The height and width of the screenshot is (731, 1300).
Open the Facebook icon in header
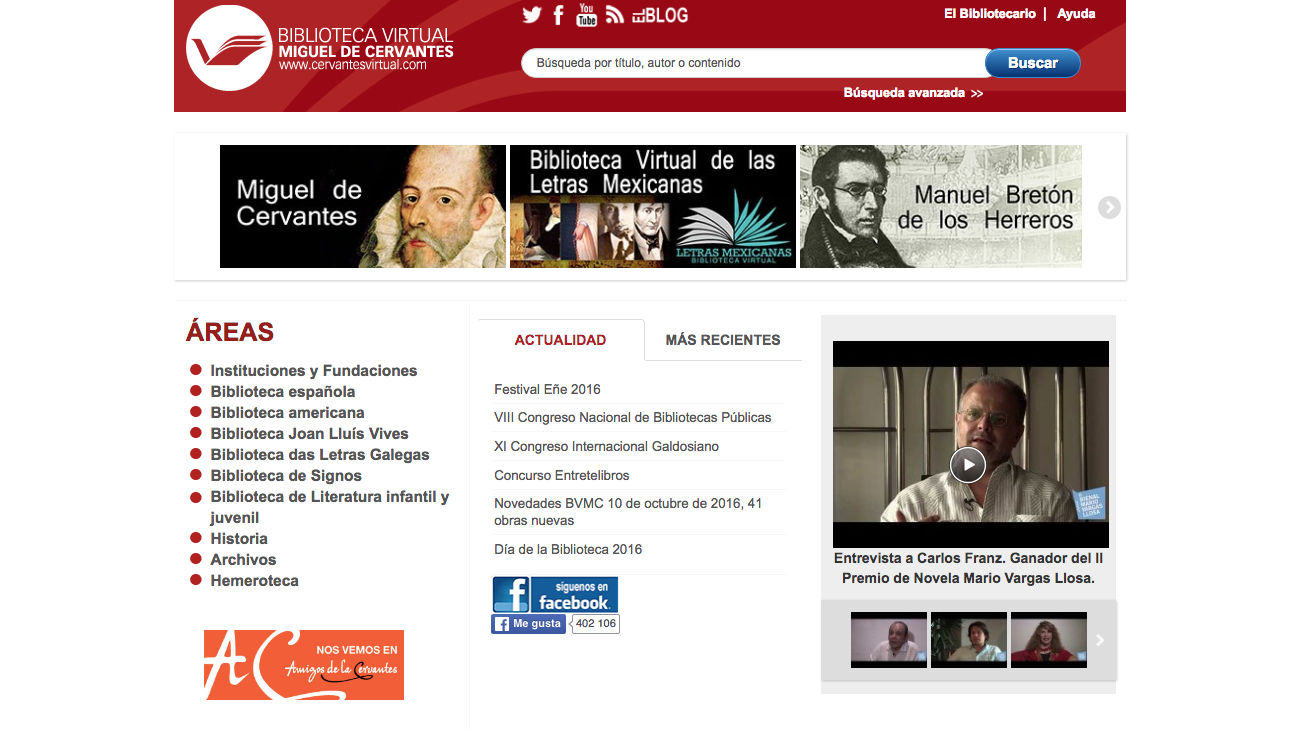pyautogui.click(x=559, y=15)
